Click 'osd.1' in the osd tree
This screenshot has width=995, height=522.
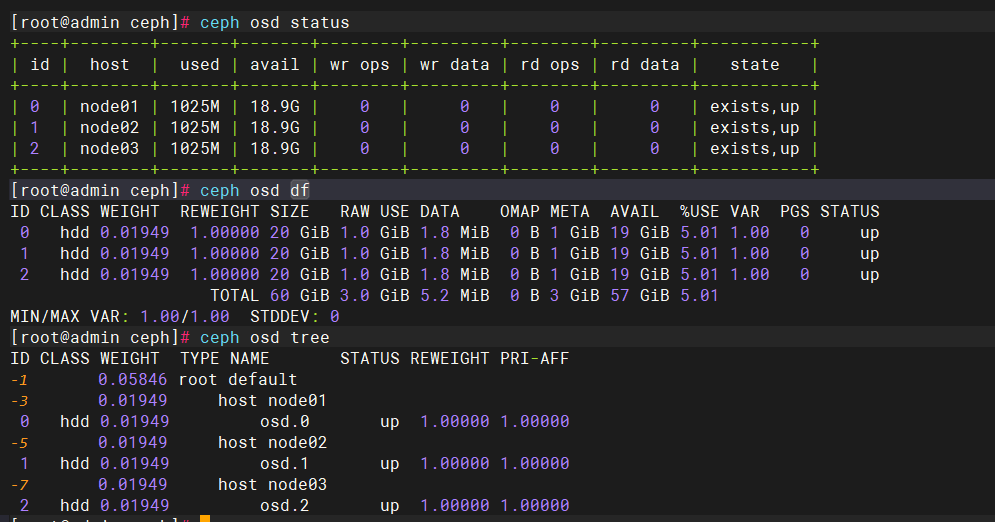[x=284, y=464]
